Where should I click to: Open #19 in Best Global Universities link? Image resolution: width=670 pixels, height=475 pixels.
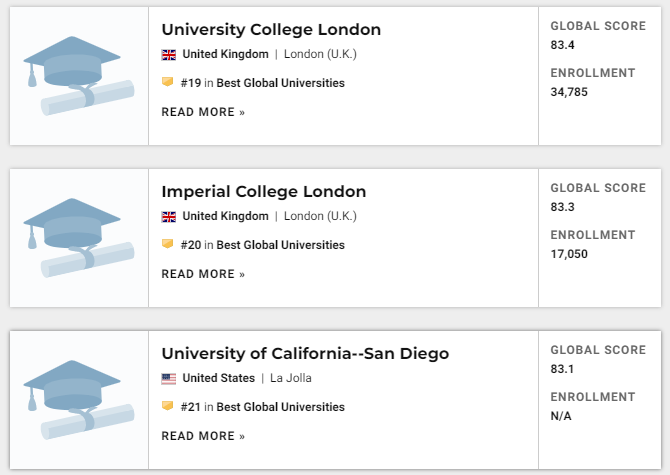coord(262,83)
